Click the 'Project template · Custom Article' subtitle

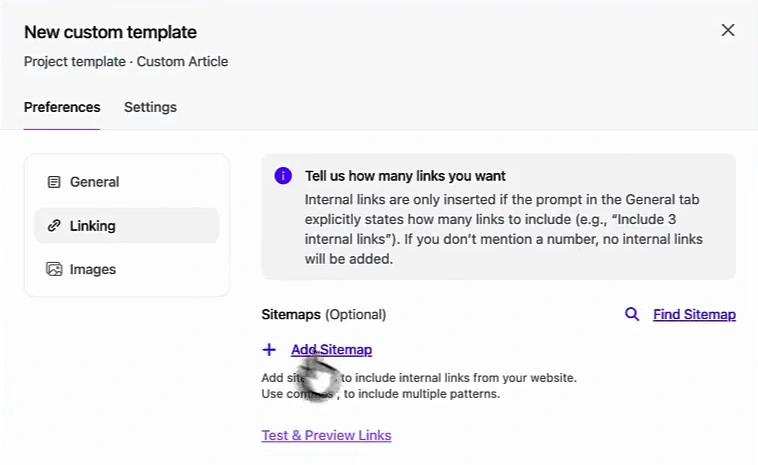(126, 62)
